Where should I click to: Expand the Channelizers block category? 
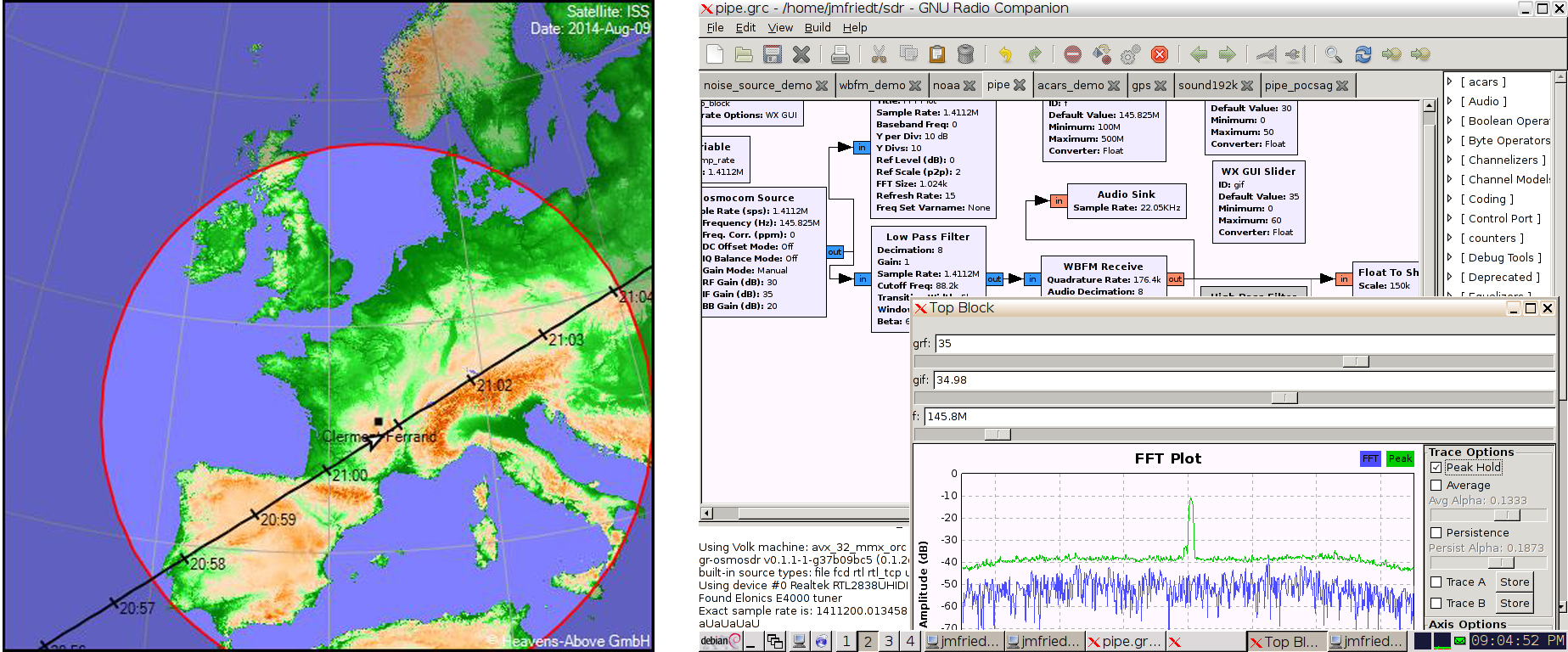click(x=1450, y=160)
